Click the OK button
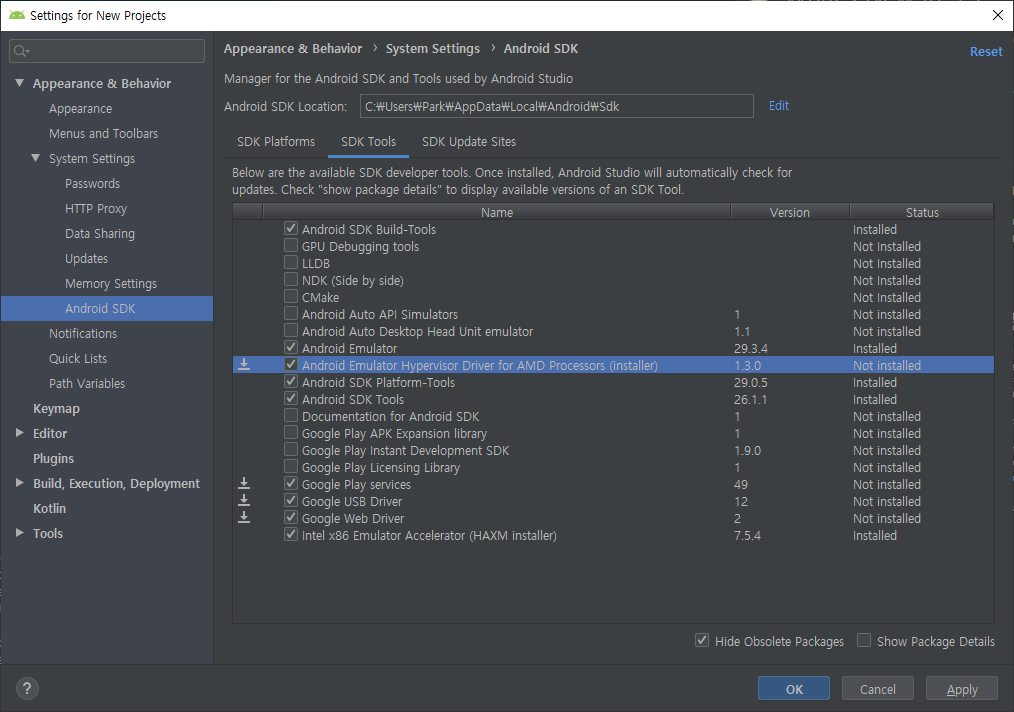This screenshot has height=712, width=1014. coord(794,689)
